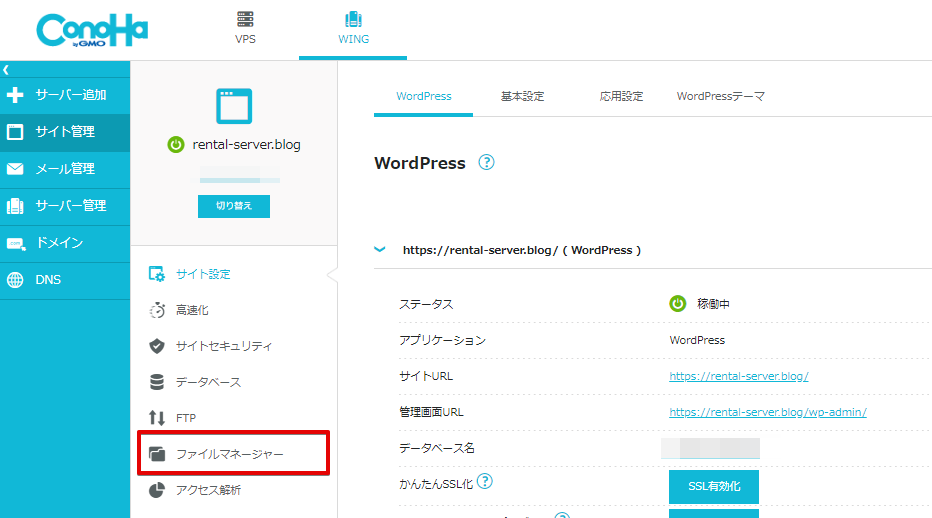Viewport: 932px width, 518px height.
Task: Click the 切り替え button
Action: [234, 206]
